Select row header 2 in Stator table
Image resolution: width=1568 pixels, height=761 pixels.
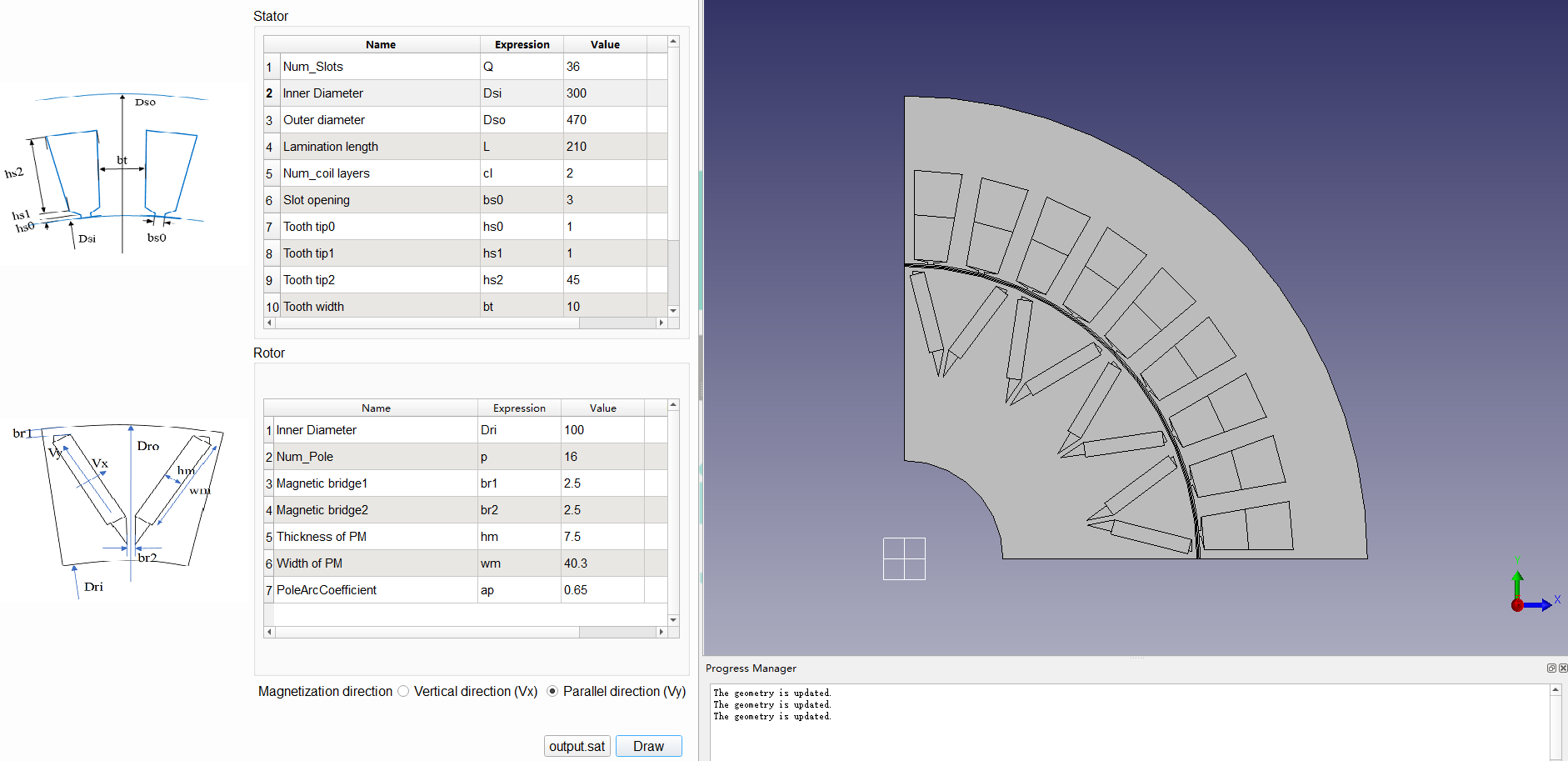pos(269,93)
